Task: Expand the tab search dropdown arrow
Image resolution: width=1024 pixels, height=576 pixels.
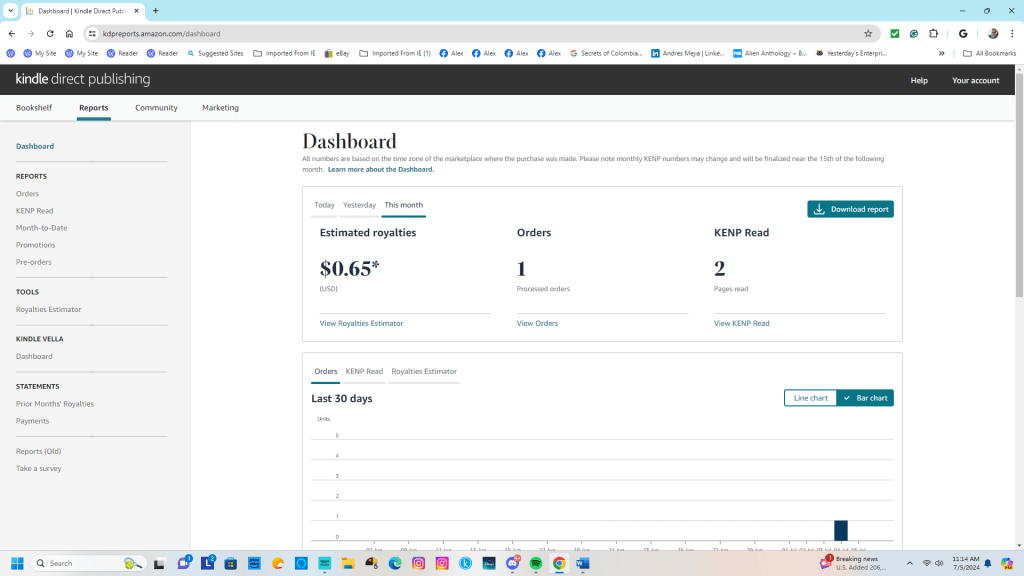Action: 10,11
